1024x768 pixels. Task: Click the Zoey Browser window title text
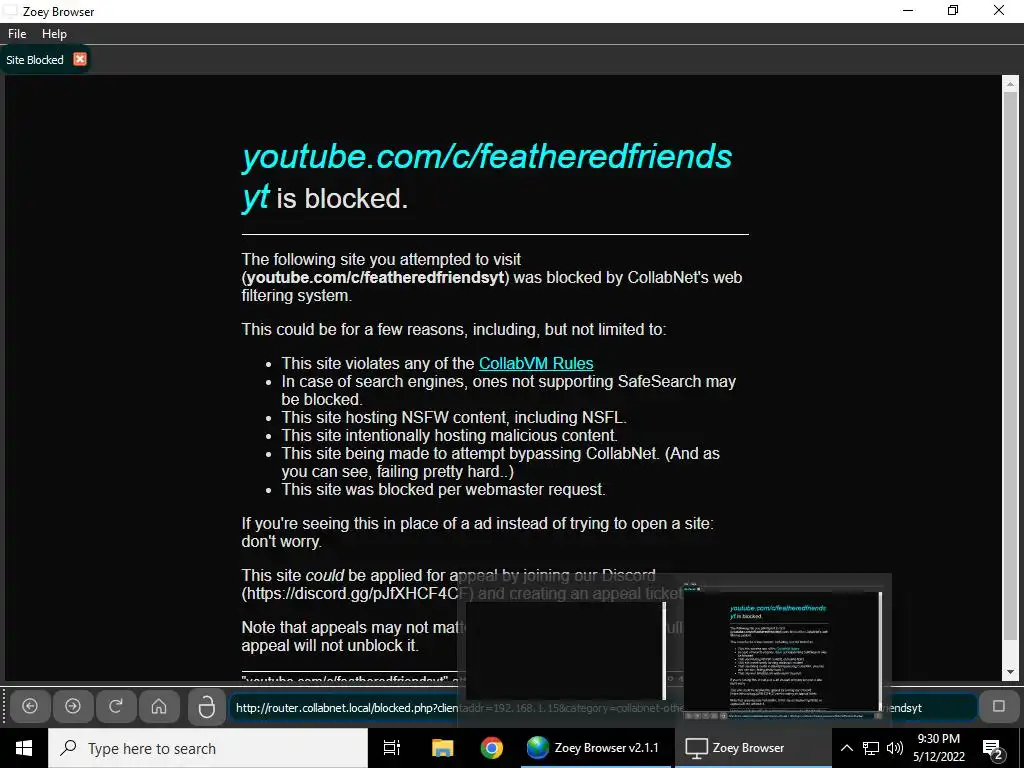tap(59, 12)
